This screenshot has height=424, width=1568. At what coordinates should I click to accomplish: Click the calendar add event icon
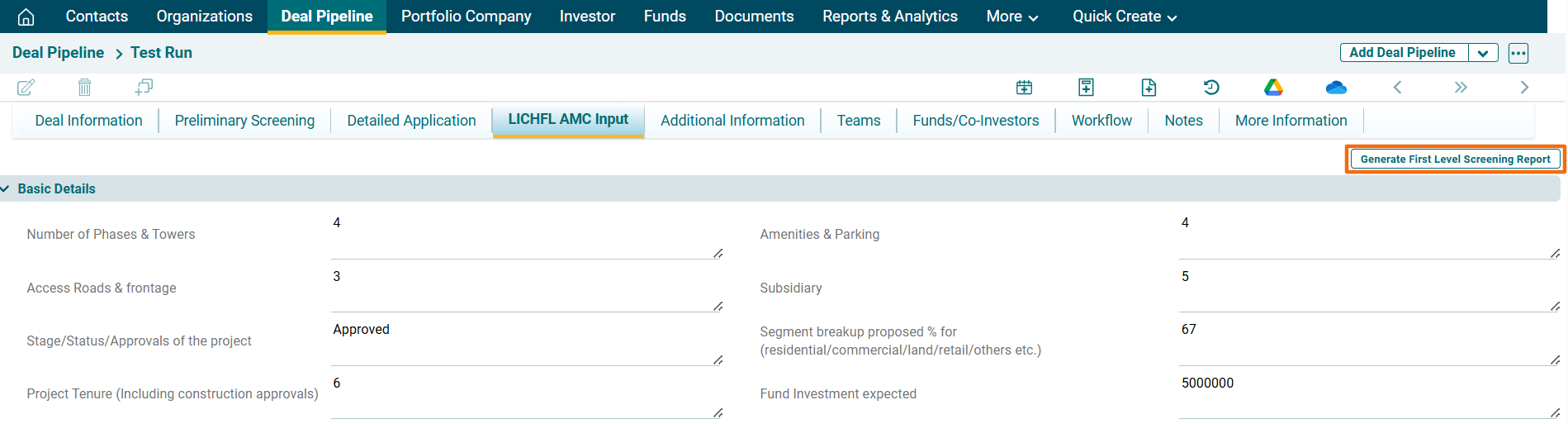coord(1024,87)
